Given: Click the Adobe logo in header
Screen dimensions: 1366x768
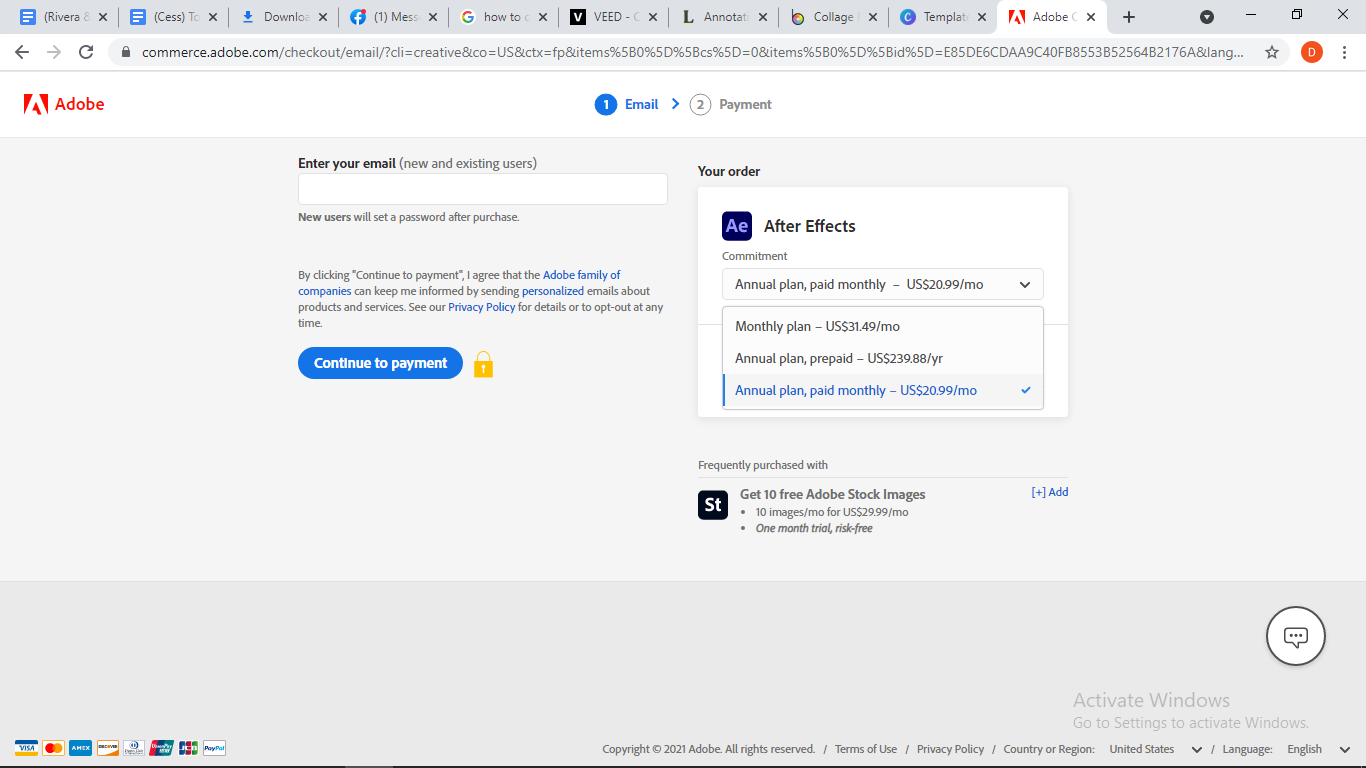Looking at the screenshot, I should point(64,104).
